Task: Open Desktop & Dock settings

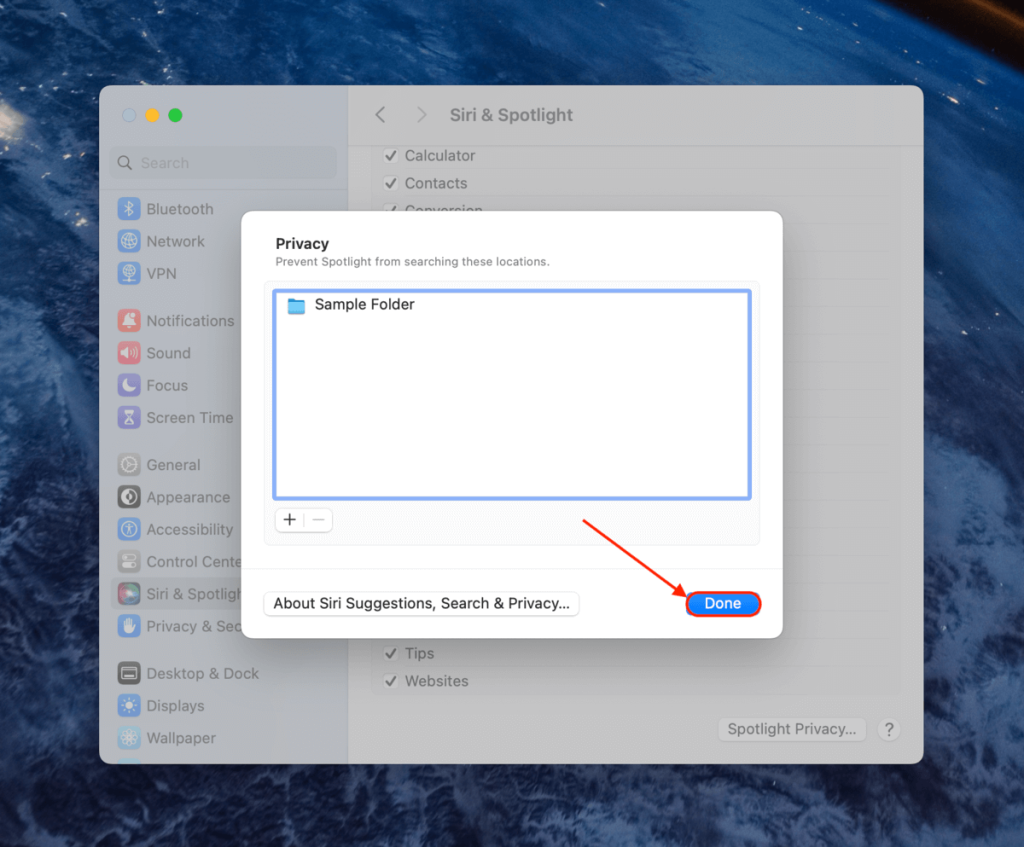Action: pyautogui.click(x=195, y=673)
